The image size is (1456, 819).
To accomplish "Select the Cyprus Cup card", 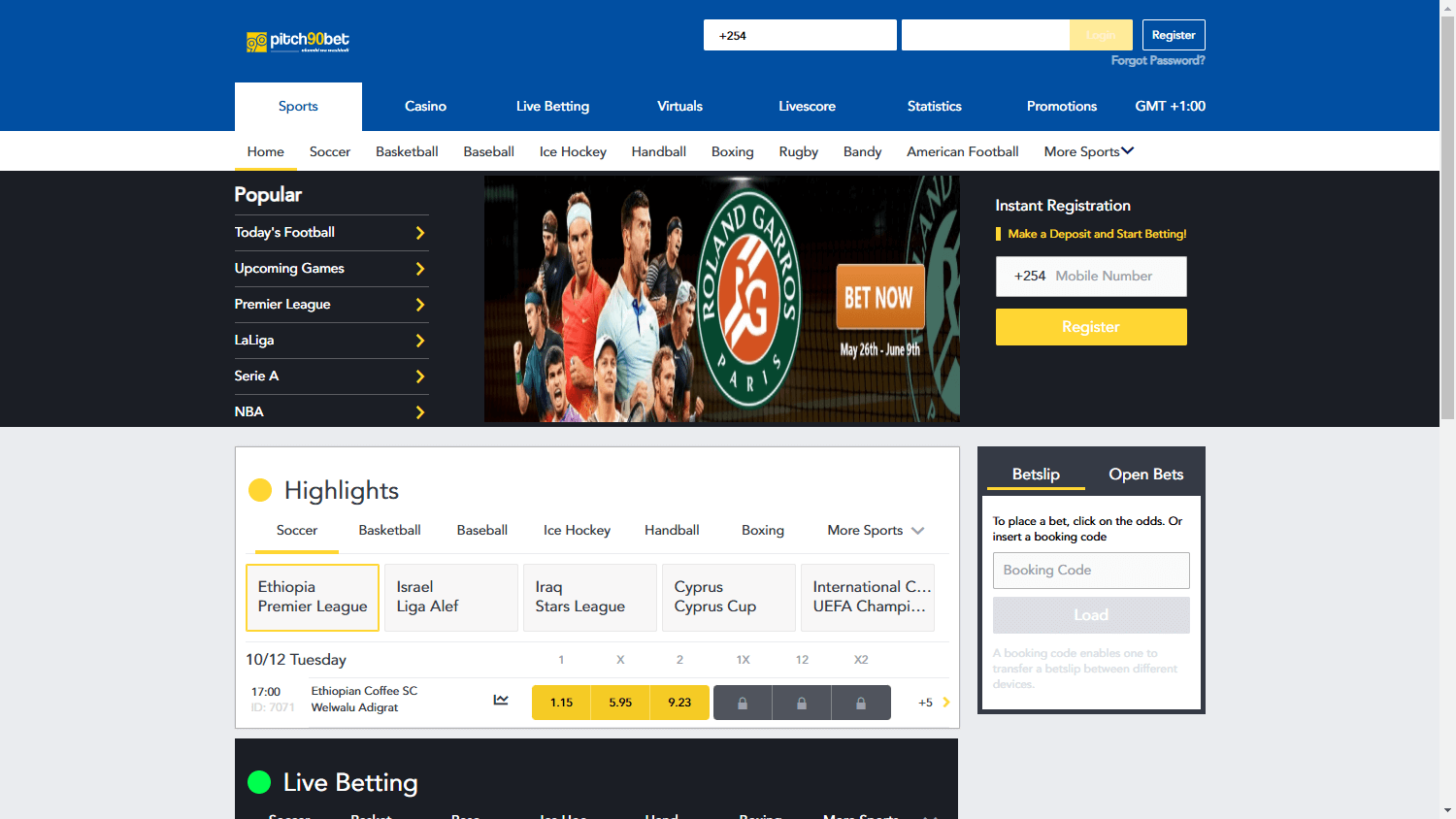I will [x=729, y=598].
